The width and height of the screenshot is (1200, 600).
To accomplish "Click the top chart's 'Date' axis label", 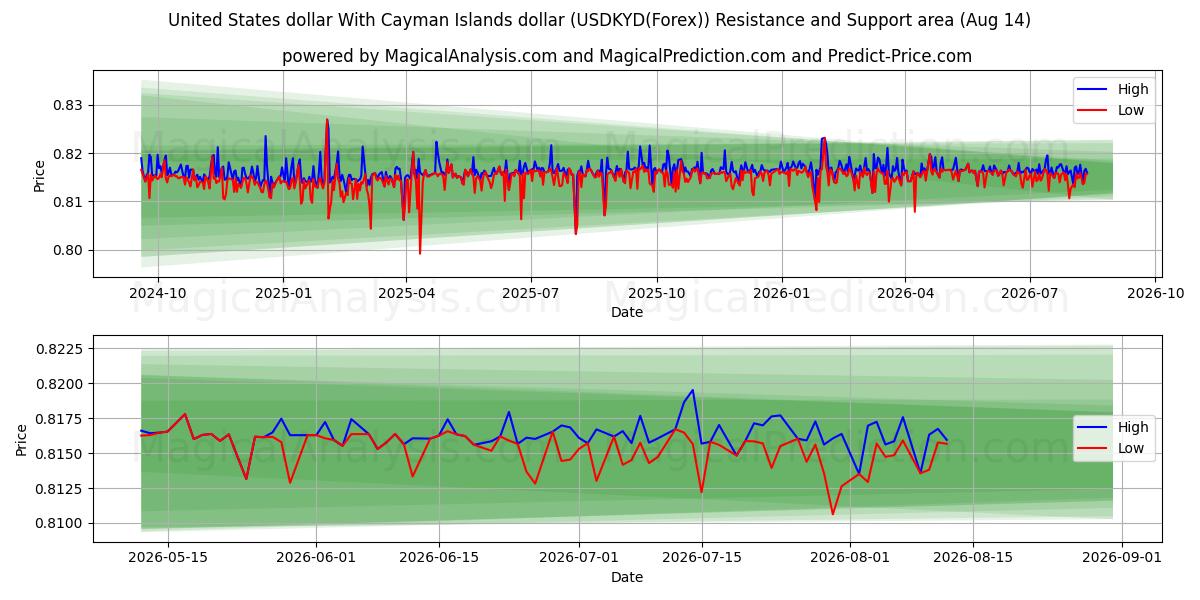I will tap(627, 313).
